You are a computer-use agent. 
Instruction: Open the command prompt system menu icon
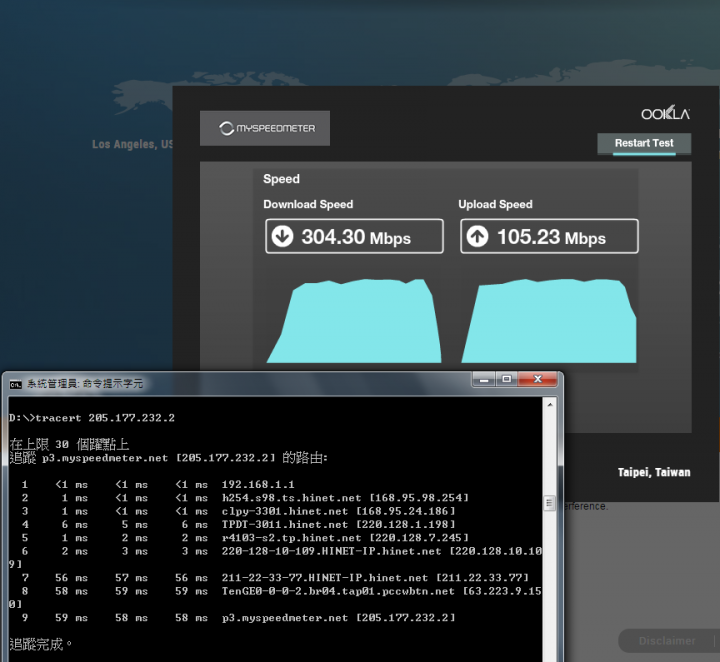(x=15, y=383)
